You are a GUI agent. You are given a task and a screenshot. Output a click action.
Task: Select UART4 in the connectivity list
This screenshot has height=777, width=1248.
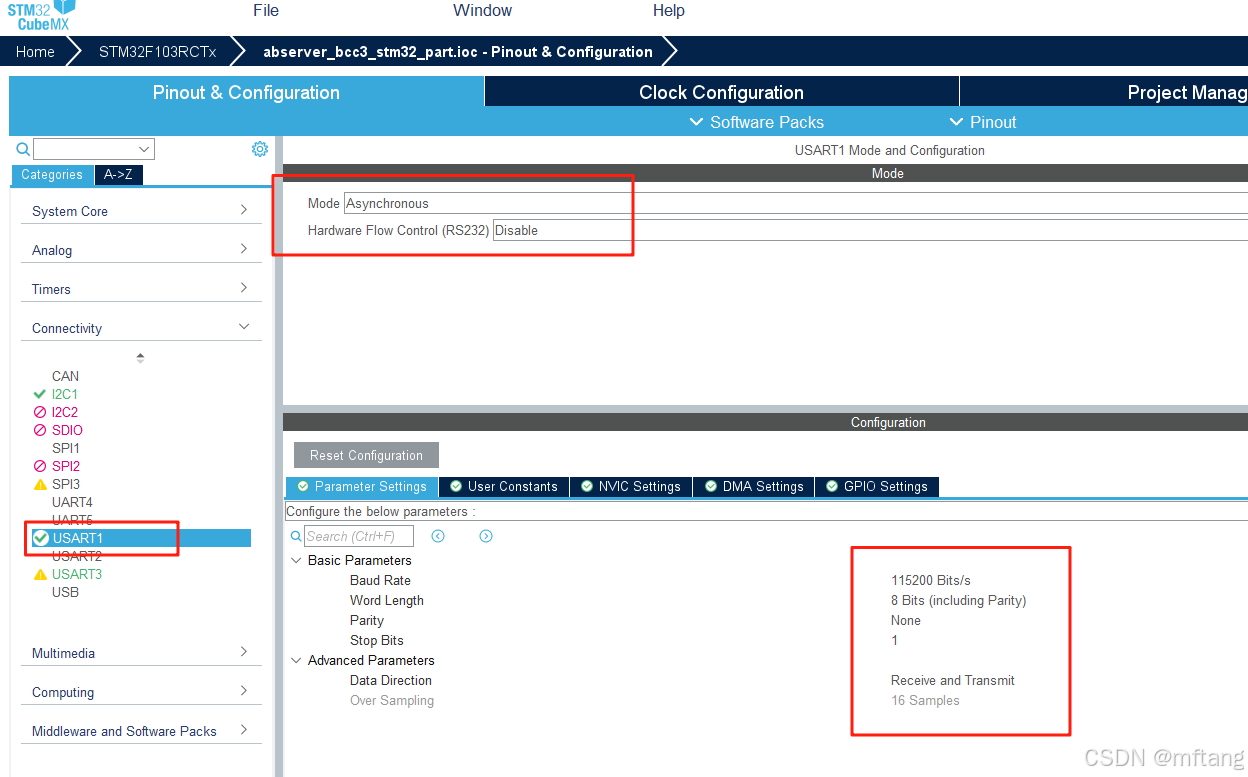pos(72,502)
